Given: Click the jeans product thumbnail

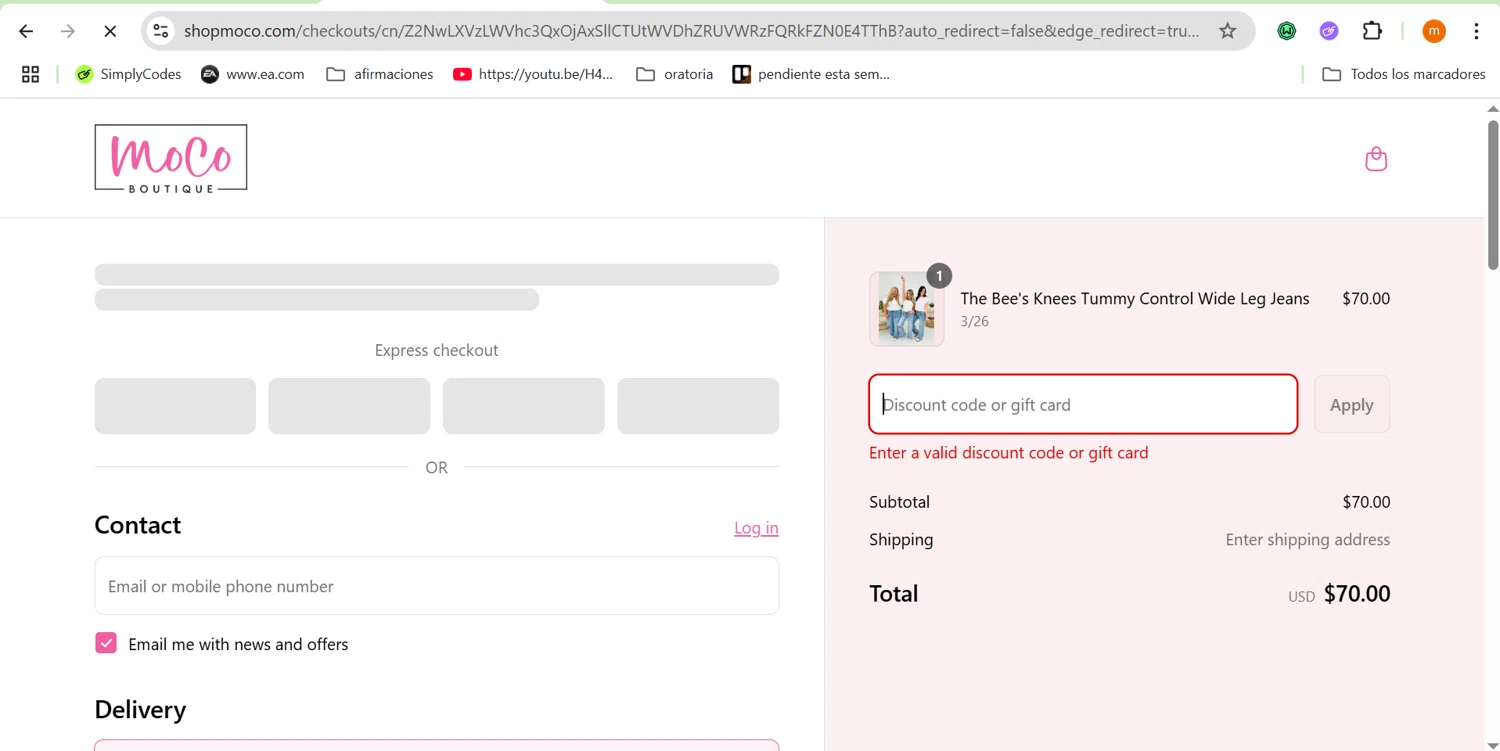Looking at the screenshot, I should pyautogui.click(x=907, y=309).
